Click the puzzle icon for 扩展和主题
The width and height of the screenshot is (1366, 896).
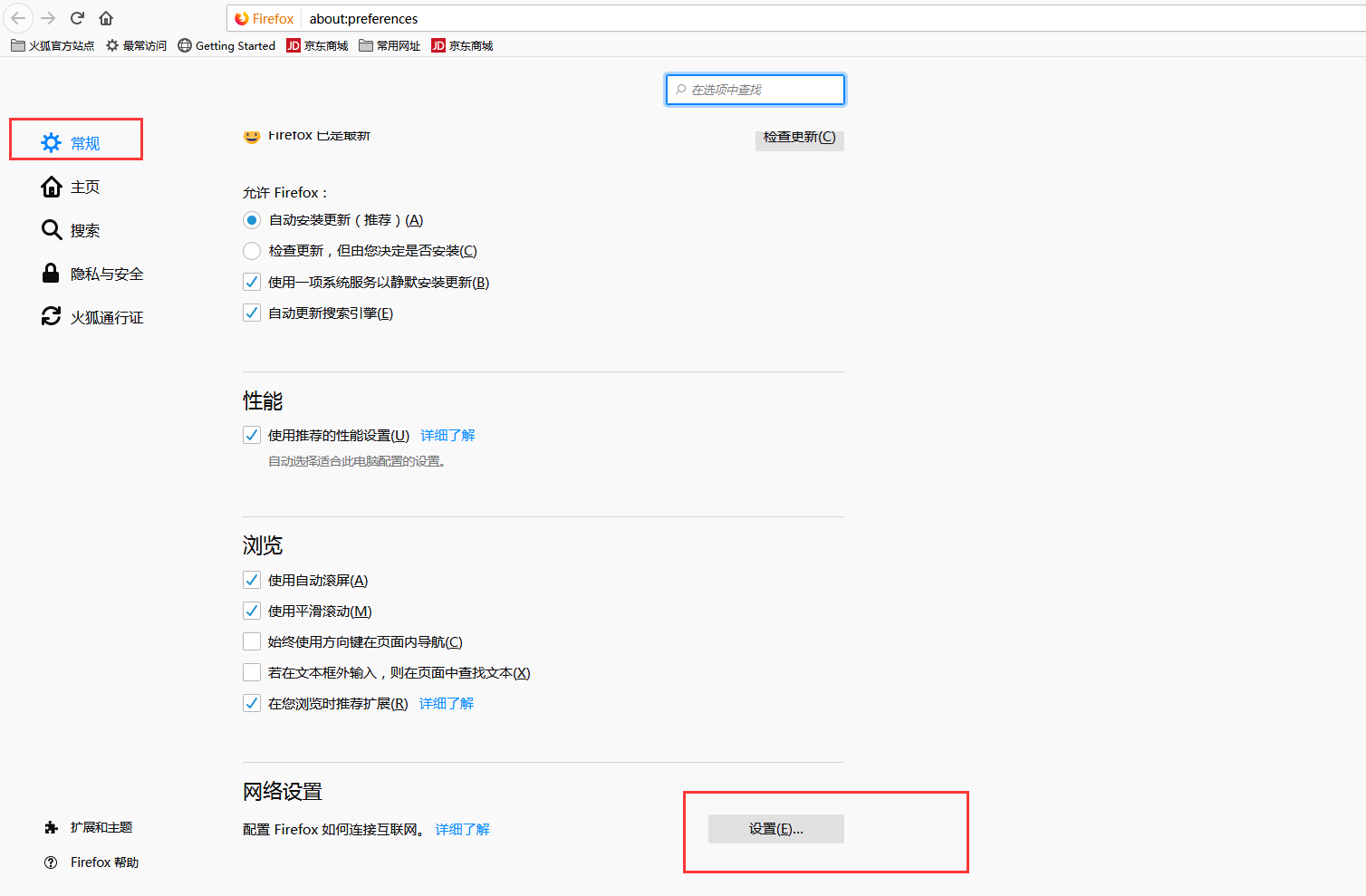pyautogui.click(x=51, y=827)
